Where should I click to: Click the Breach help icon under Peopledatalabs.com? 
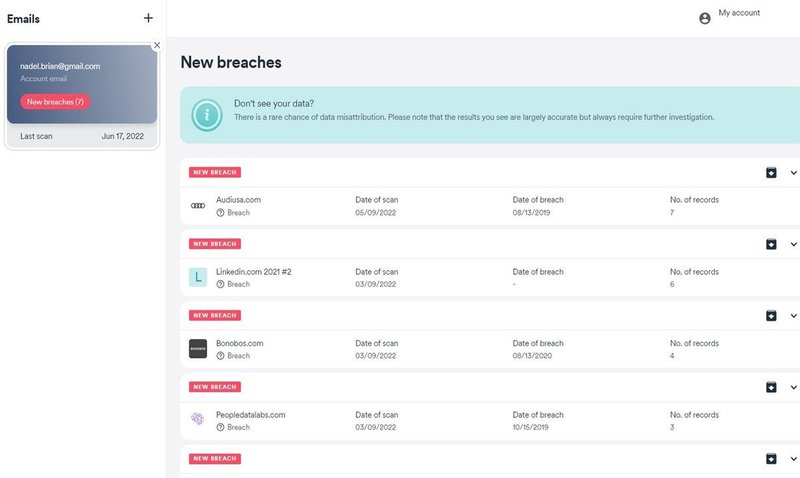220,427
